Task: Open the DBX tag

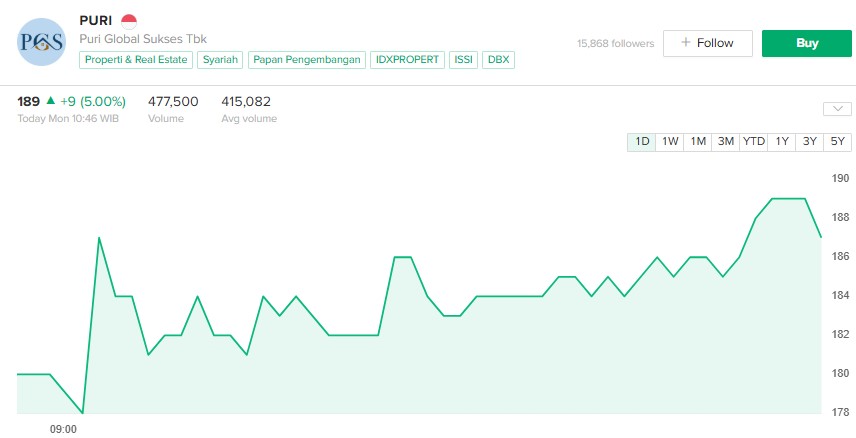Action: (x=498, y=60)
